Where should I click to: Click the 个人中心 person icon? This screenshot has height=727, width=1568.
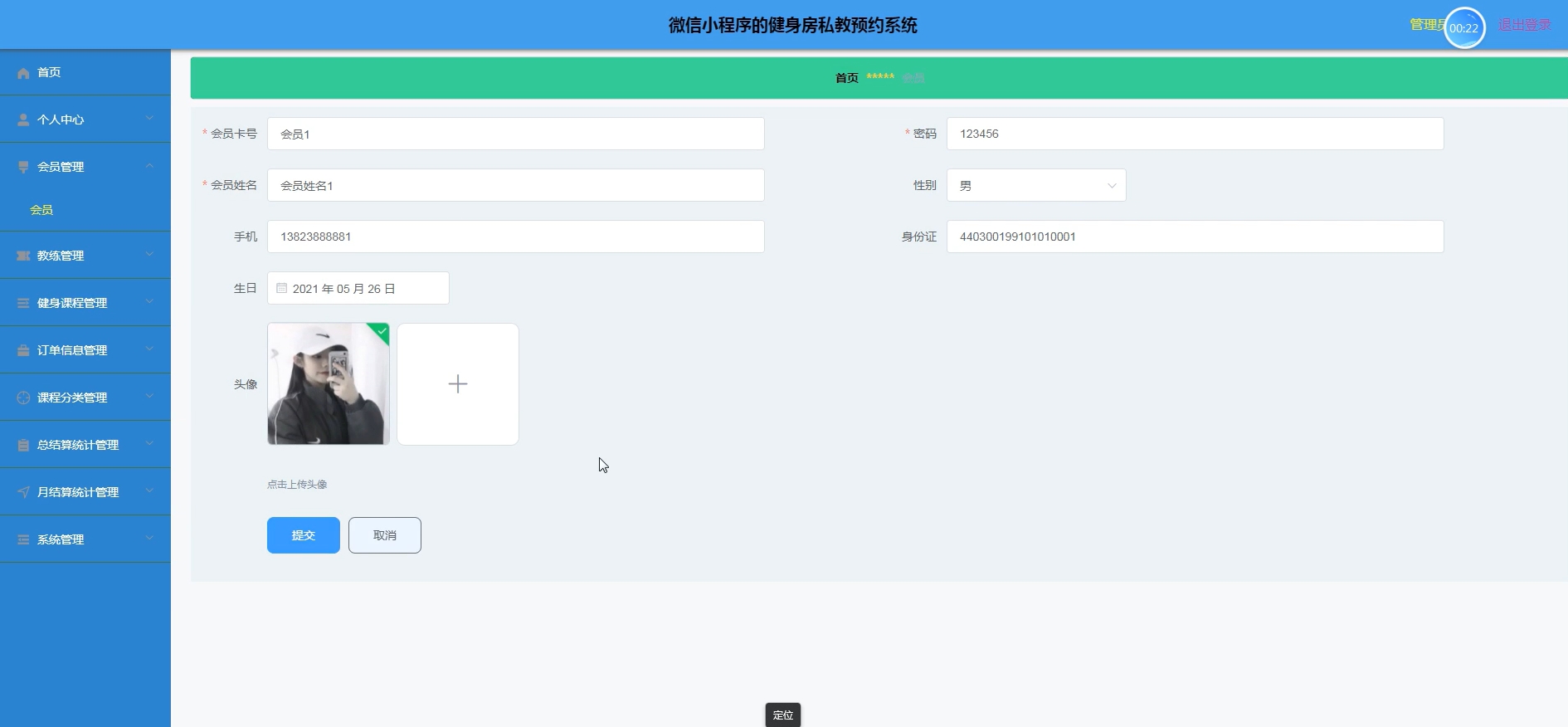pyautogui.click(x=23, y=120)
